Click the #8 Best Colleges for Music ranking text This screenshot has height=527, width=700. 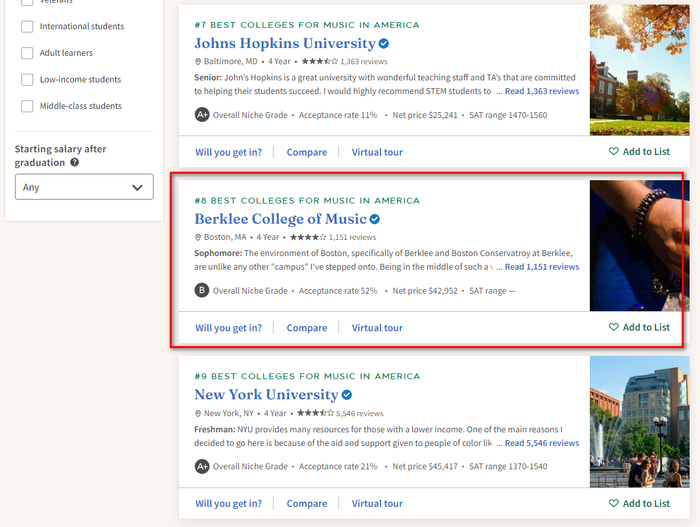(x=307, y=201)
